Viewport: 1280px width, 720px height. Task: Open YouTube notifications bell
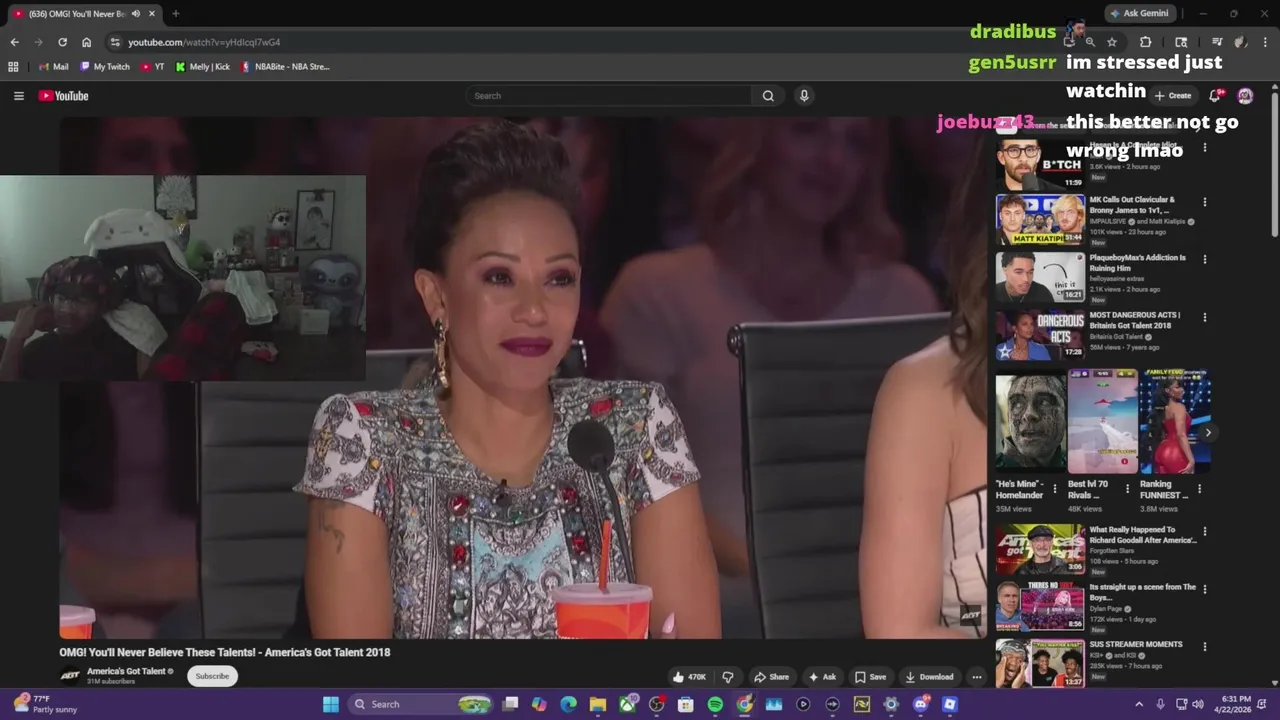tap(1214, 96)
